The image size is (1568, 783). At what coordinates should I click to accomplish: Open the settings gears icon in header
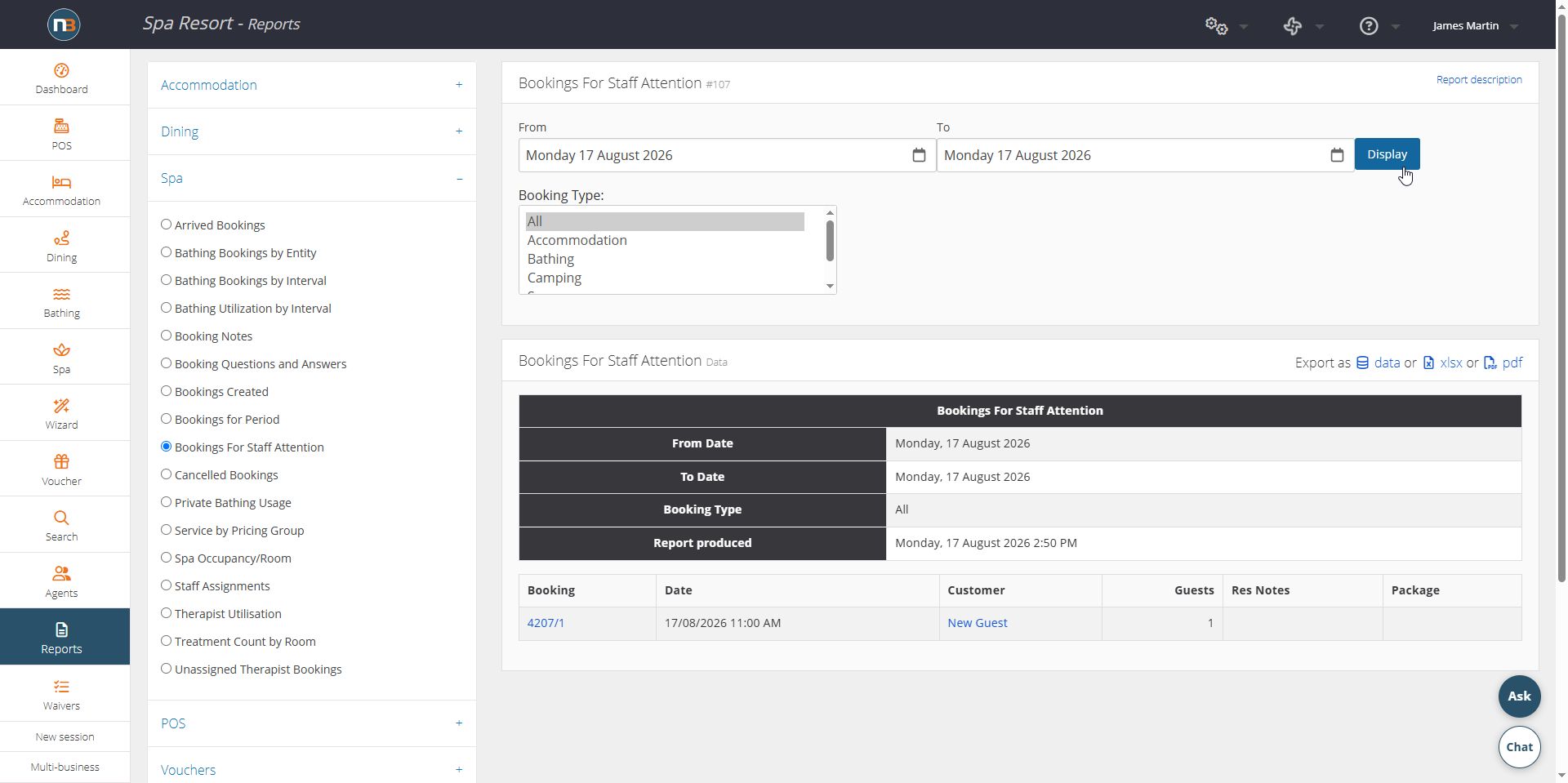pyautogui.click(x=1216, y=26)
